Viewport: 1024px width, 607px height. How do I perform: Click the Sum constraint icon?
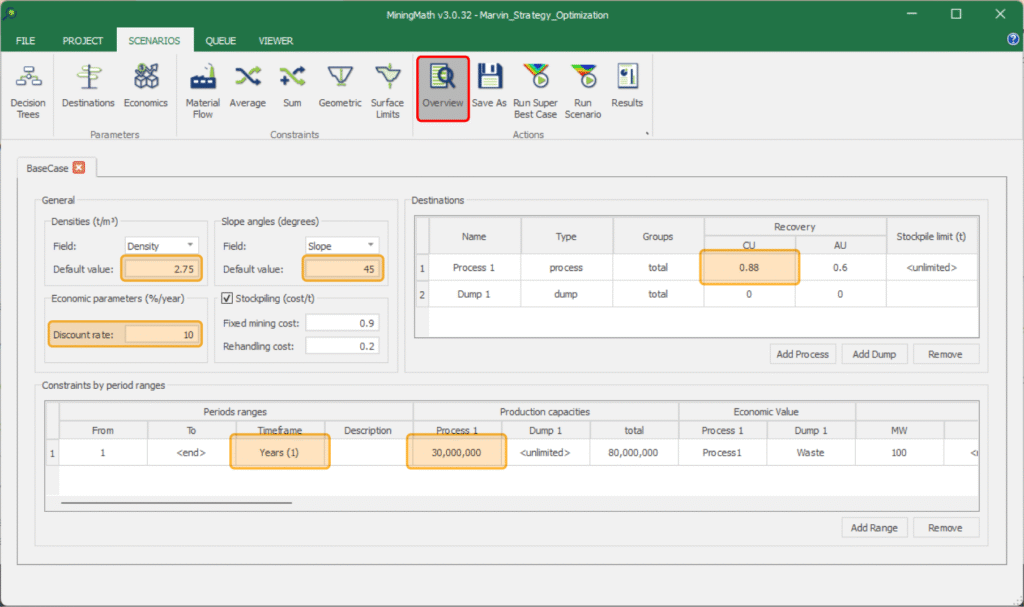(x=292, y=88)
